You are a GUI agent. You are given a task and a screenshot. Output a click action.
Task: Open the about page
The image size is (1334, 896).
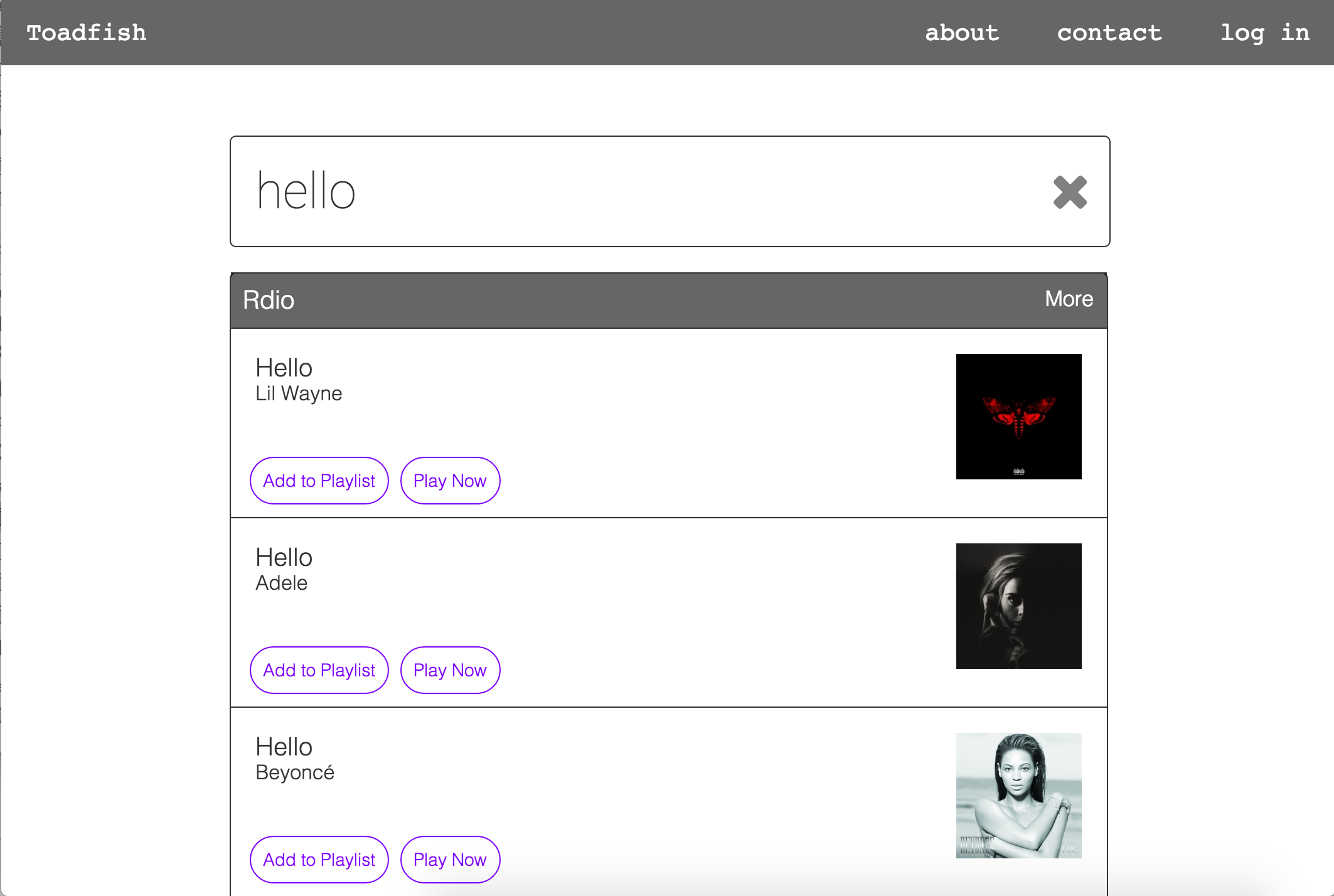click(962, 33)
